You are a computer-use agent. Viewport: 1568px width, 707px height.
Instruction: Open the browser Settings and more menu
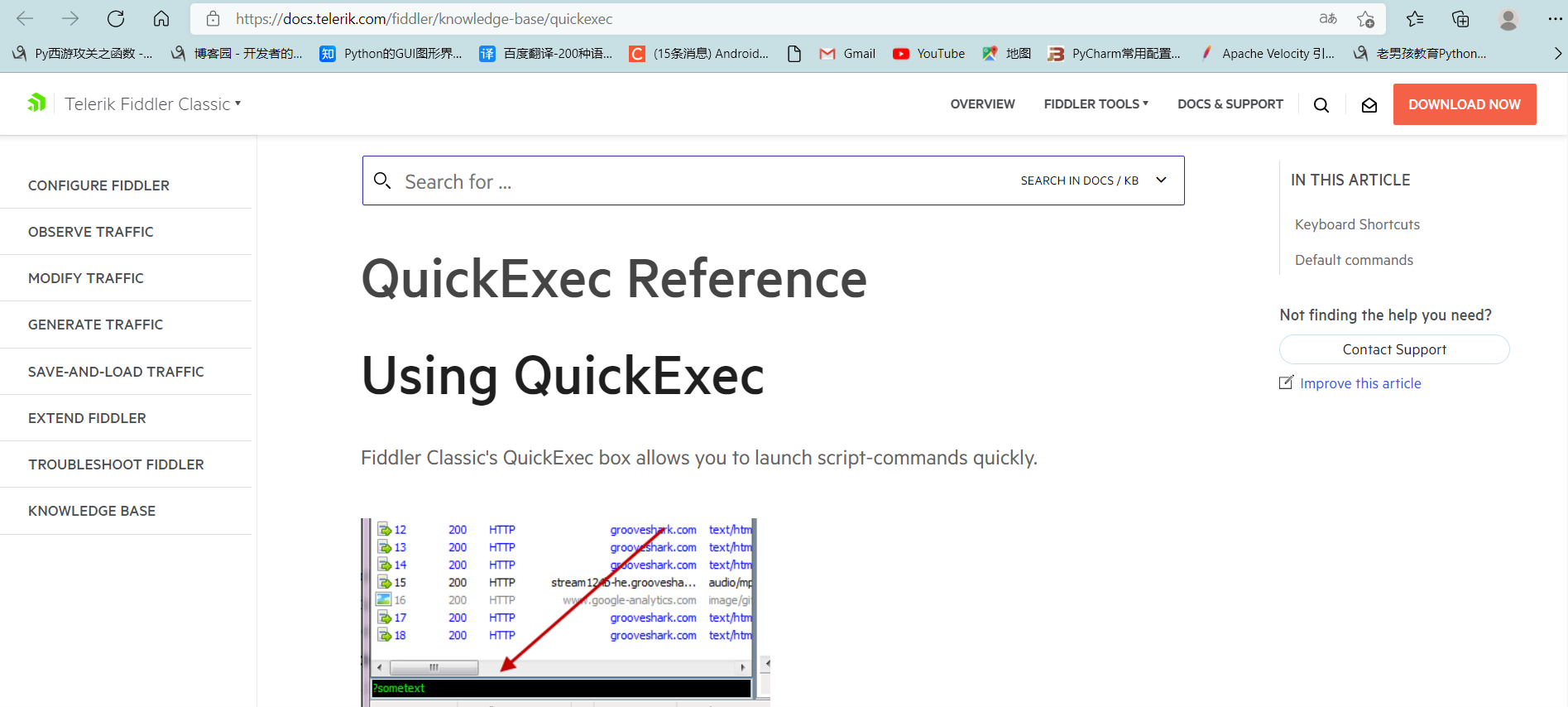1555,18
